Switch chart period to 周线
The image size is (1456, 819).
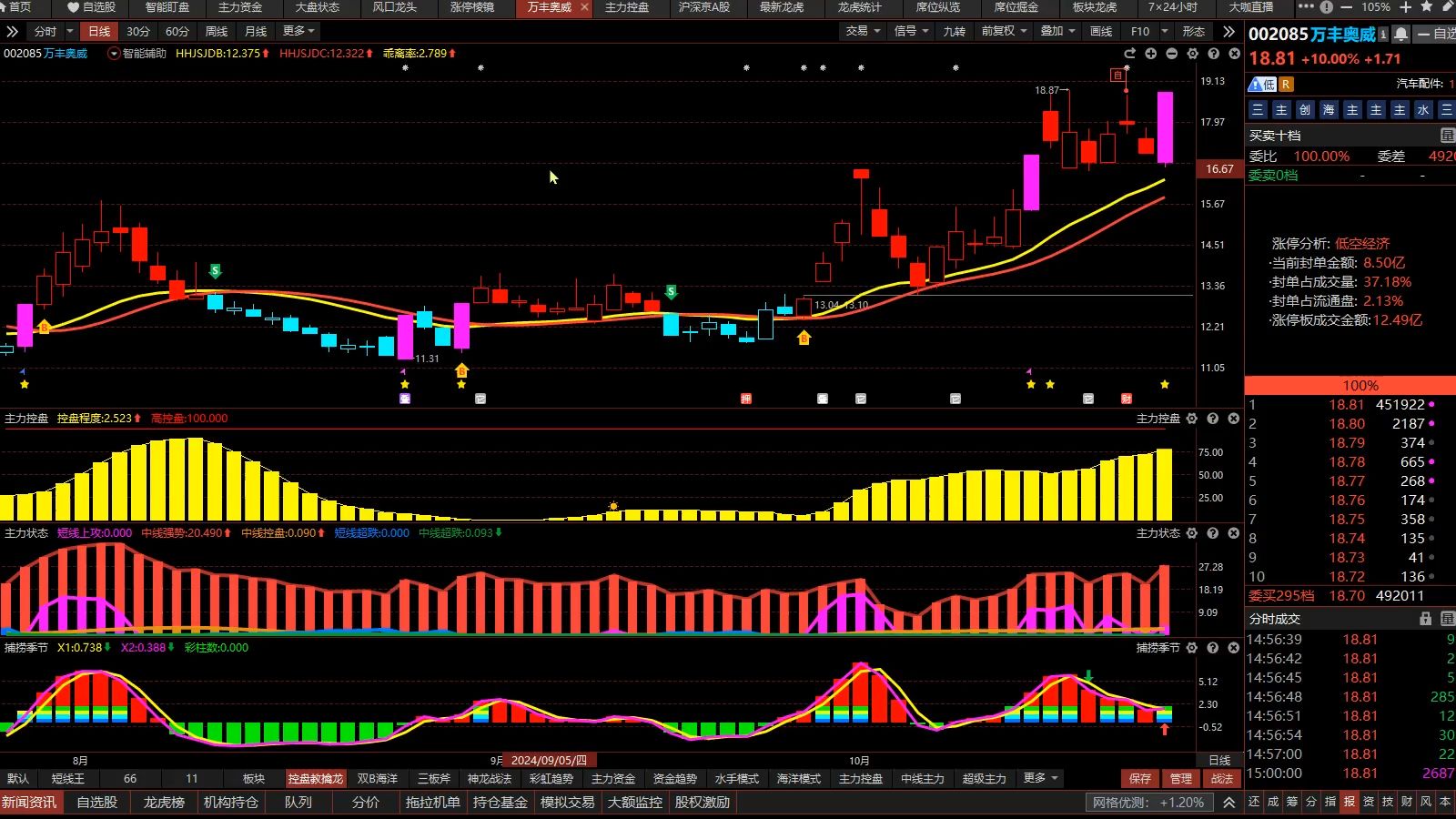pos(217,31)
